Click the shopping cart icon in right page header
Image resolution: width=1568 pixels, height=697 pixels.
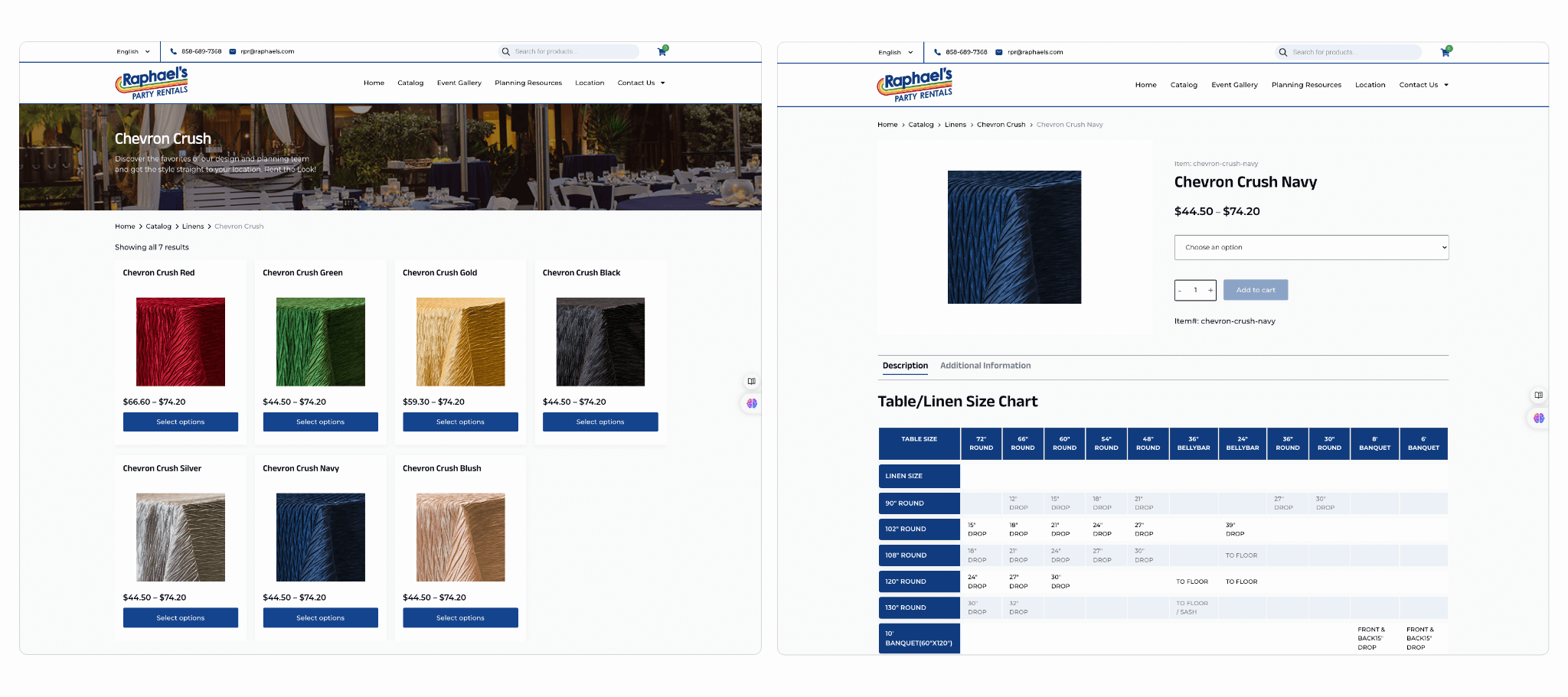point(1445,52)
